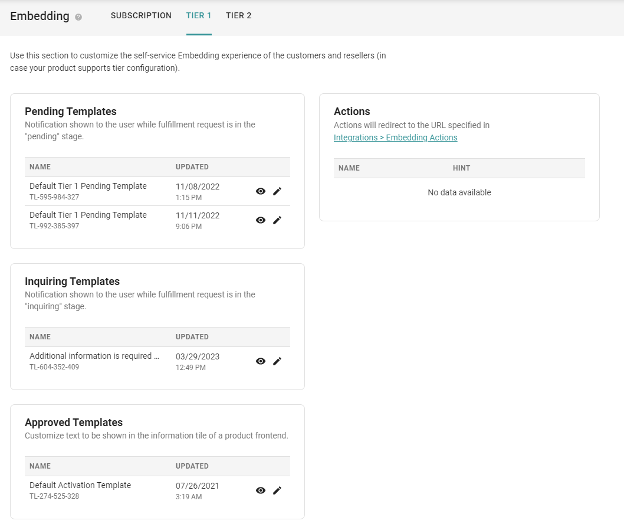Edit the pending template updated 11/08/2022
The image size is (624, 528).
coord(277,191)
